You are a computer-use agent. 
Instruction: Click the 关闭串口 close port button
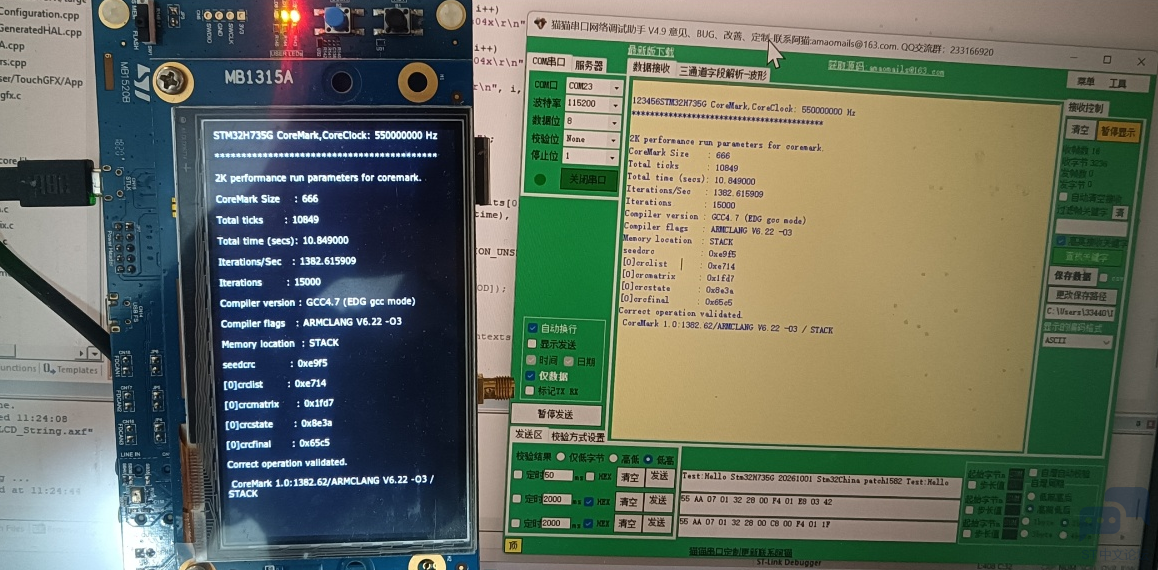pos(588,180)
